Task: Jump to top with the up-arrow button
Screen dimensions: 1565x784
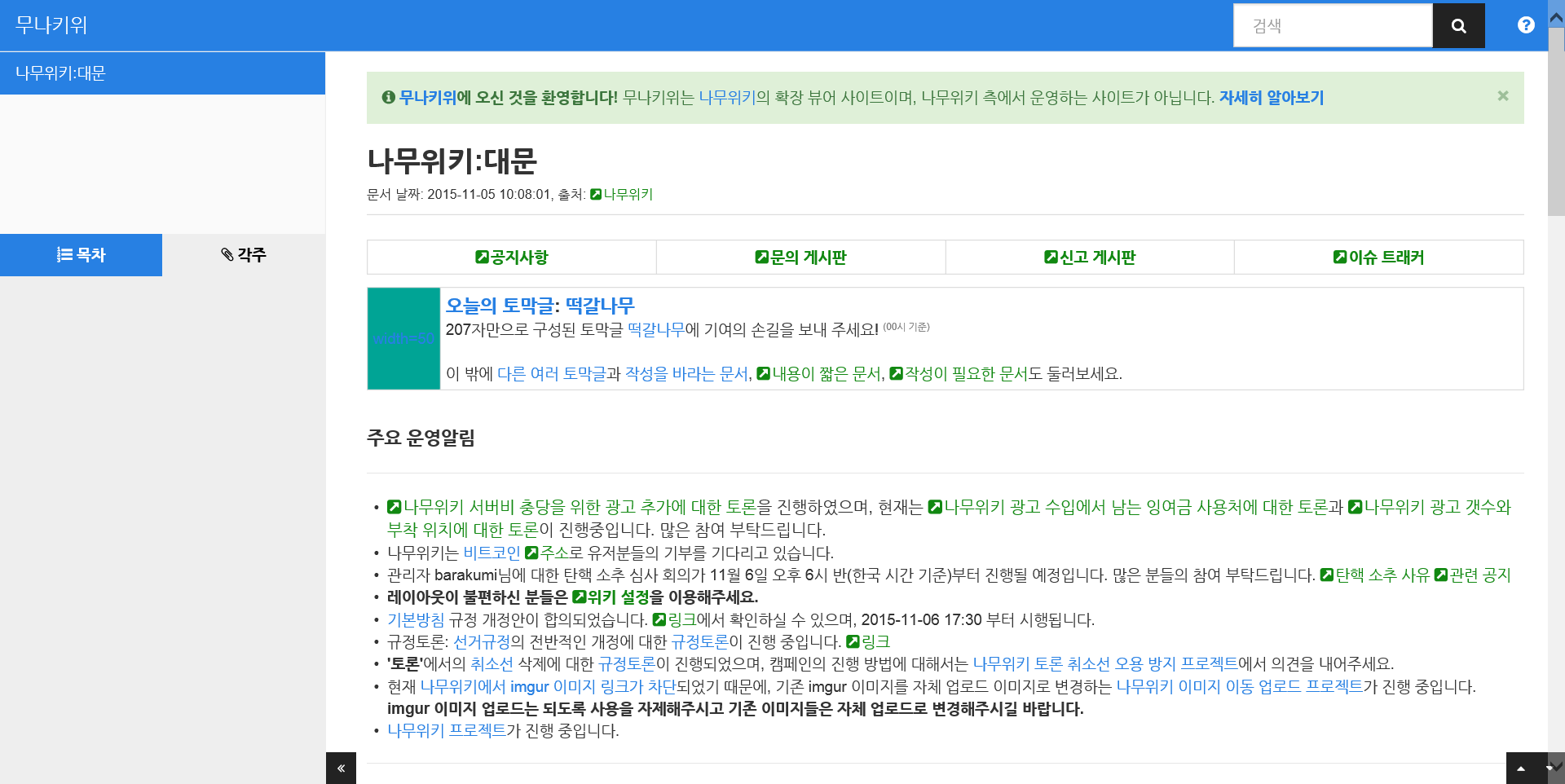Action: (1521, 768)
